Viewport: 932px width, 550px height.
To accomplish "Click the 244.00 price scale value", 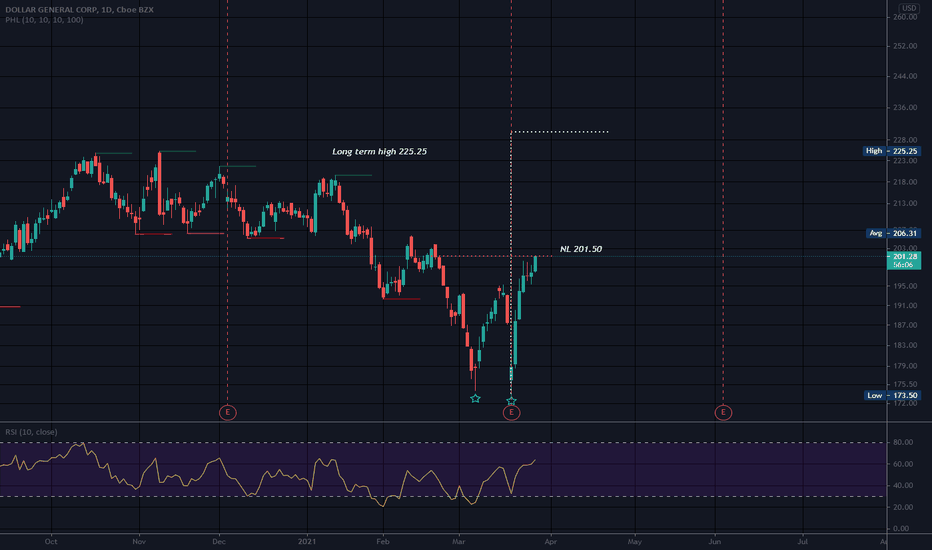I will [905, 77].
